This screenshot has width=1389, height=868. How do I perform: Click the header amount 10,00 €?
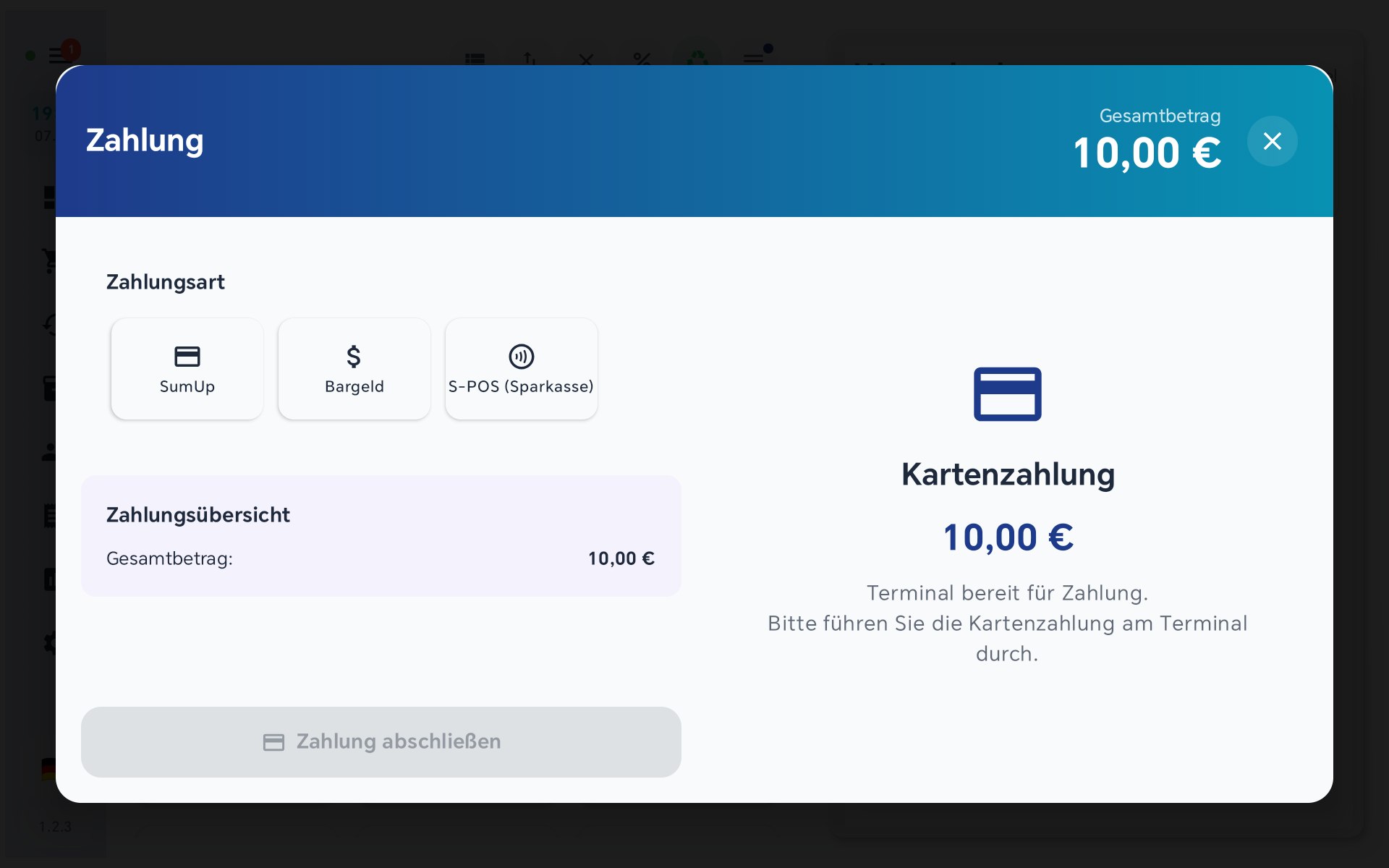[1147, 153]
